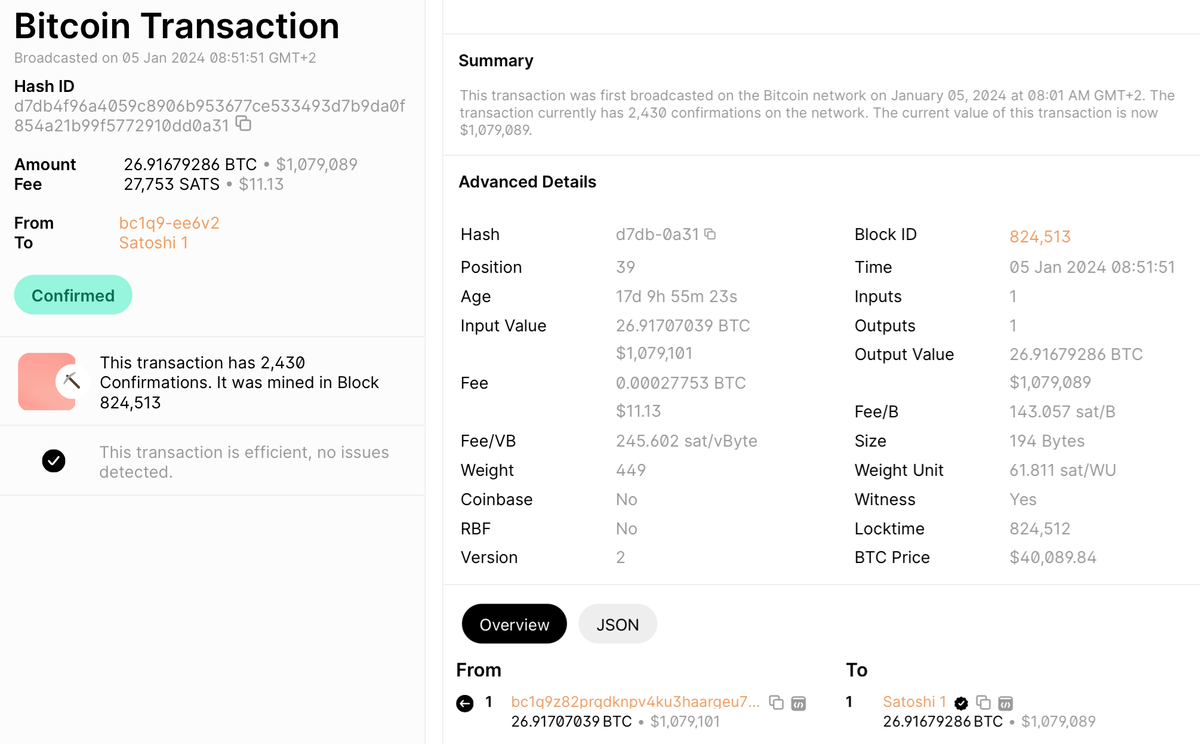Click the black checkmark efficiency icon
Image resolution: width=1200 pixels, height=744 pixels.
click(54, 461)
